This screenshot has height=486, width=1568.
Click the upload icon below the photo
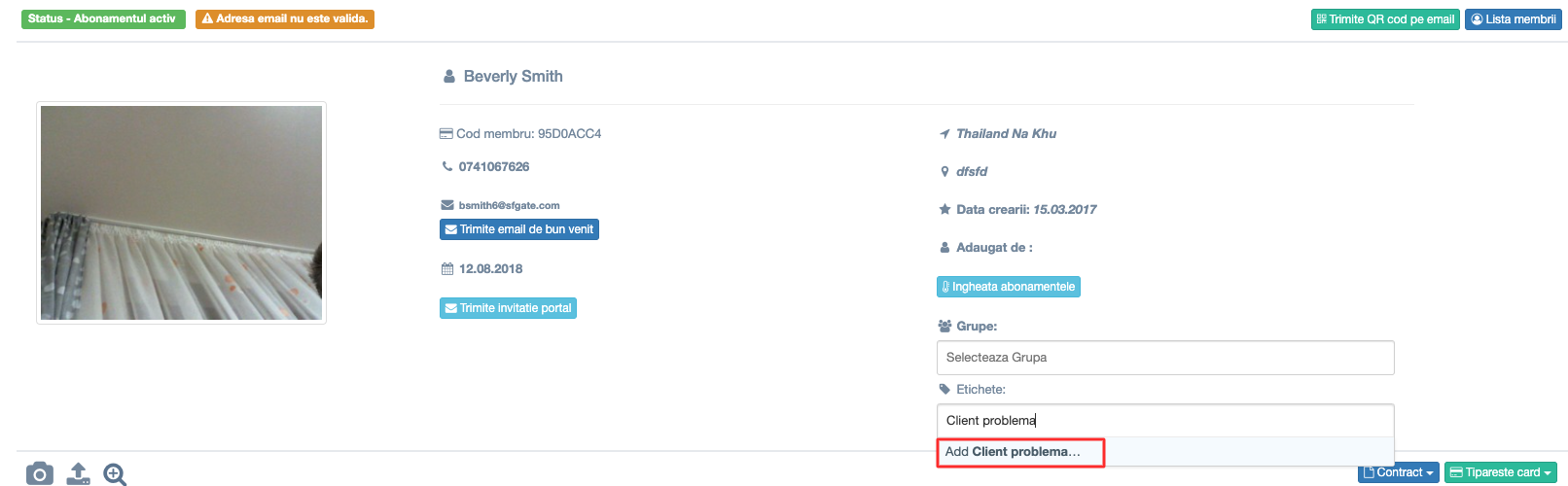(x=78, y=474)
